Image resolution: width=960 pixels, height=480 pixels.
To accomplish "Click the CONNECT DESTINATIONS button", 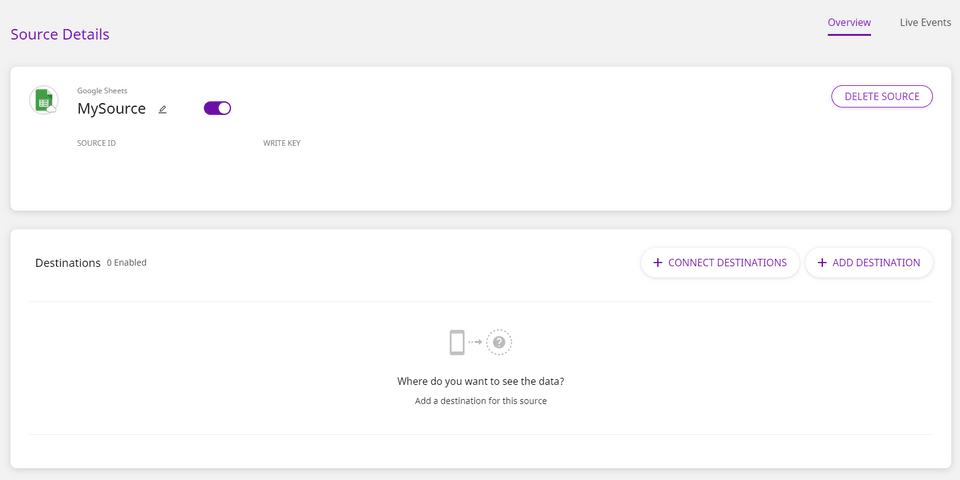I will coord(720,263).
